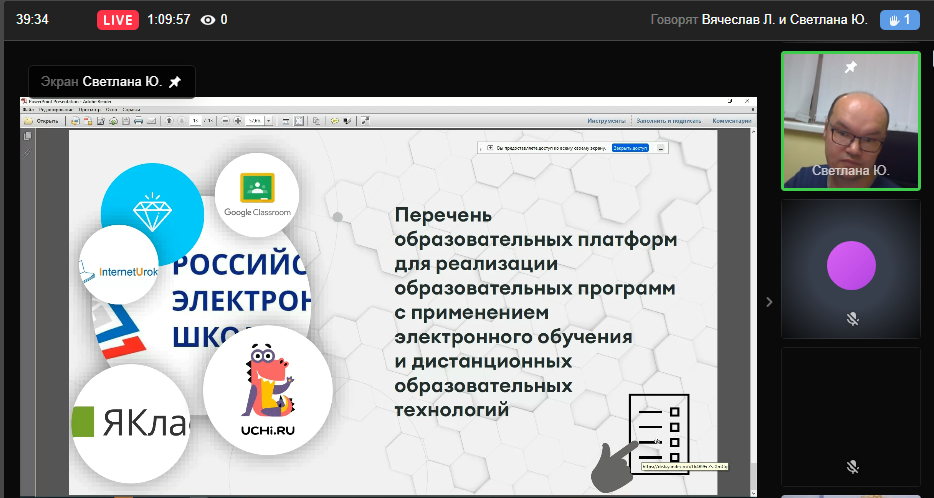Select the purple avatar participant tile
Screen dimensions: 934x498
[x=851, y=269]
